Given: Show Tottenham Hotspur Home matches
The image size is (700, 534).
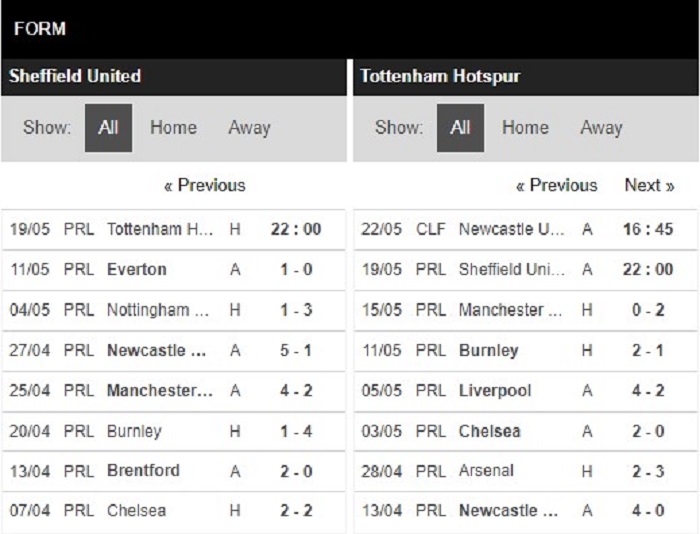Looking at the screenshot, I should [x=525, y=128].
